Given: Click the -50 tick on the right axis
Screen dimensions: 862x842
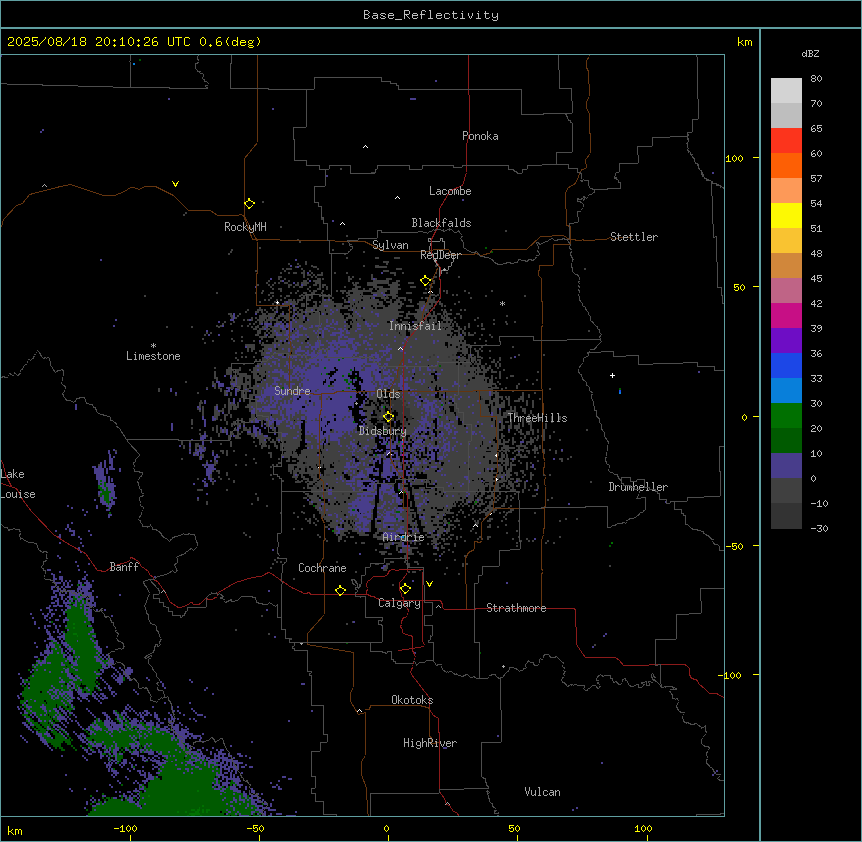Looking at the screenshot, I should [734, 546].
